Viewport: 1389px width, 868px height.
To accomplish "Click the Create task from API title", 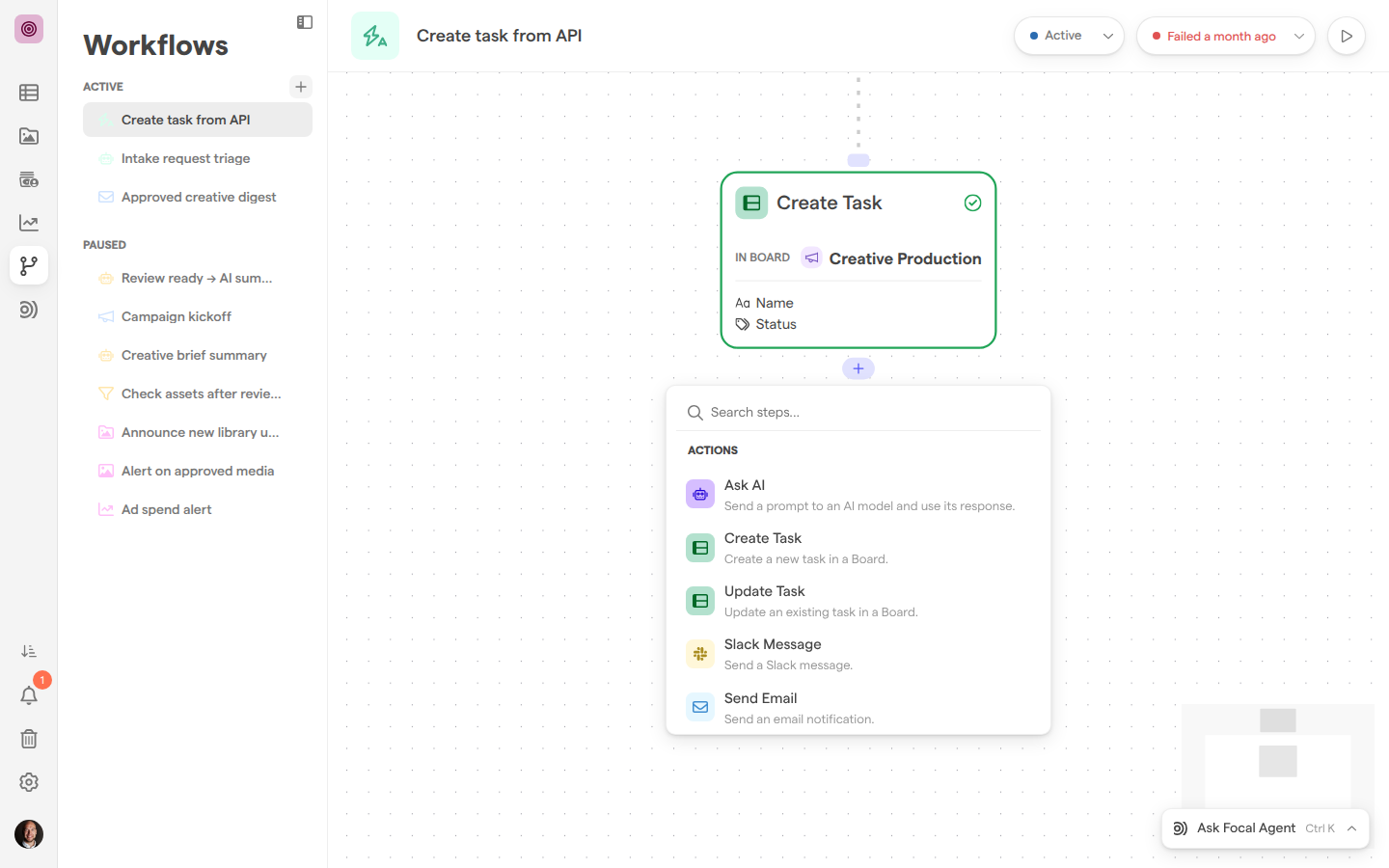I will [499, 36].
